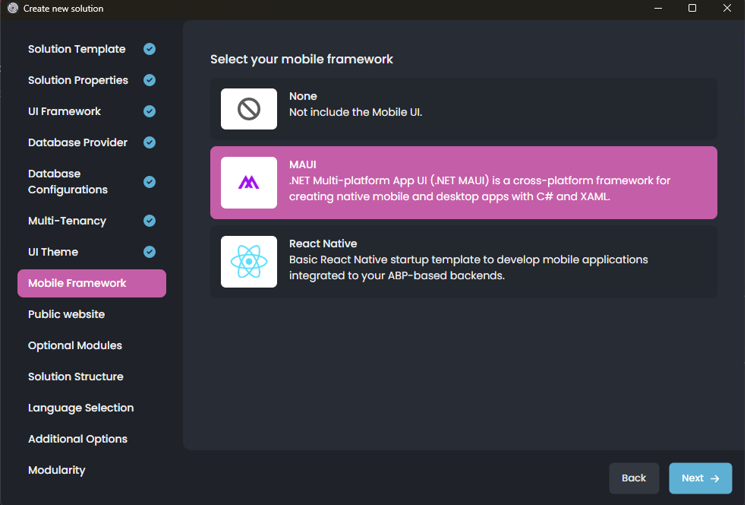Go to Solution Structure step
745x505 pixels.
92,377
